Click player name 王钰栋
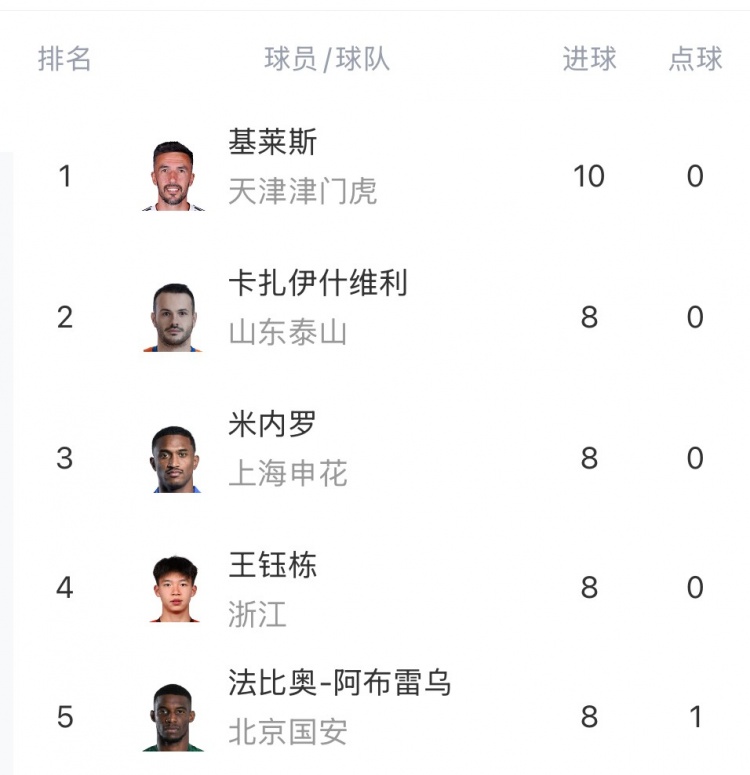The image size is (750, 775). click(x=272, y=565)
